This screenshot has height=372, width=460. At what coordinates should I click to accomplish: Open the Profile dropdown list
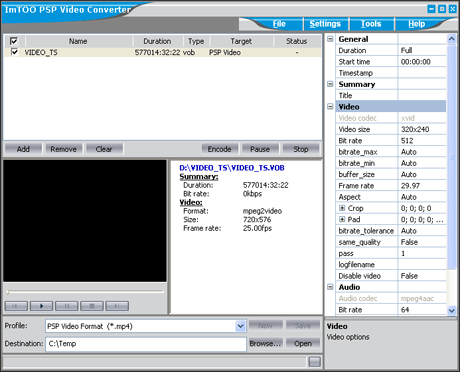click(240, 326)
